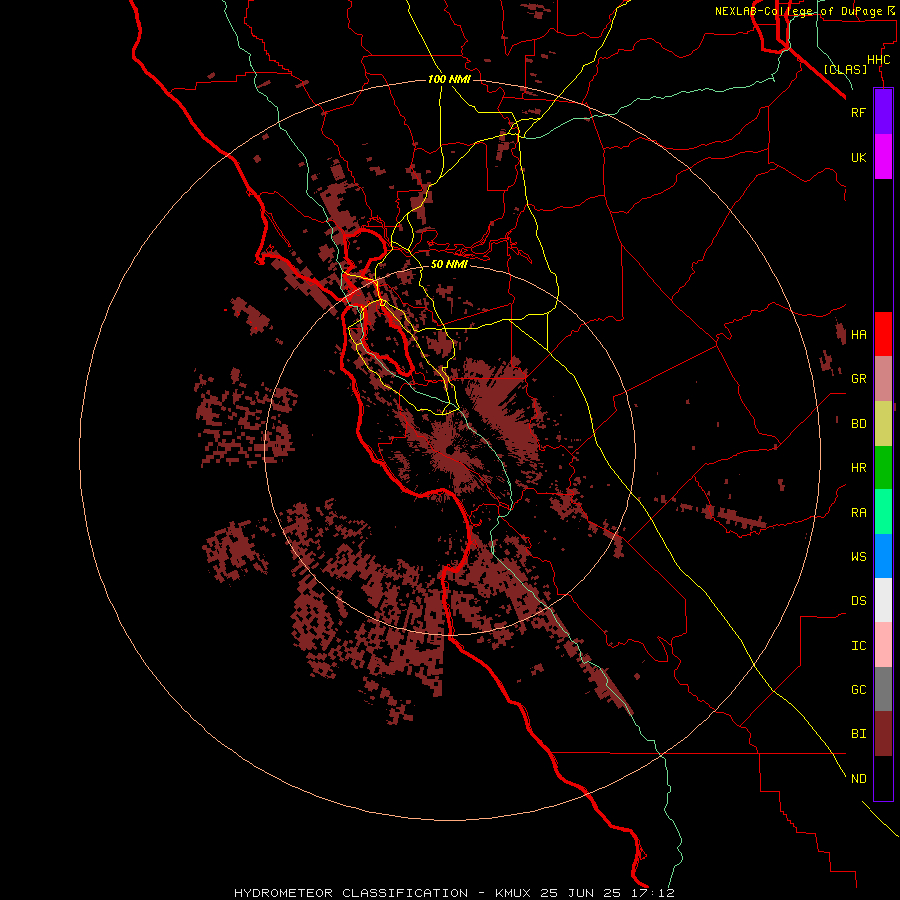The width and height of the screenshot is (900, 900).
Task: Click the UK legend label
Action: point(859,157)
